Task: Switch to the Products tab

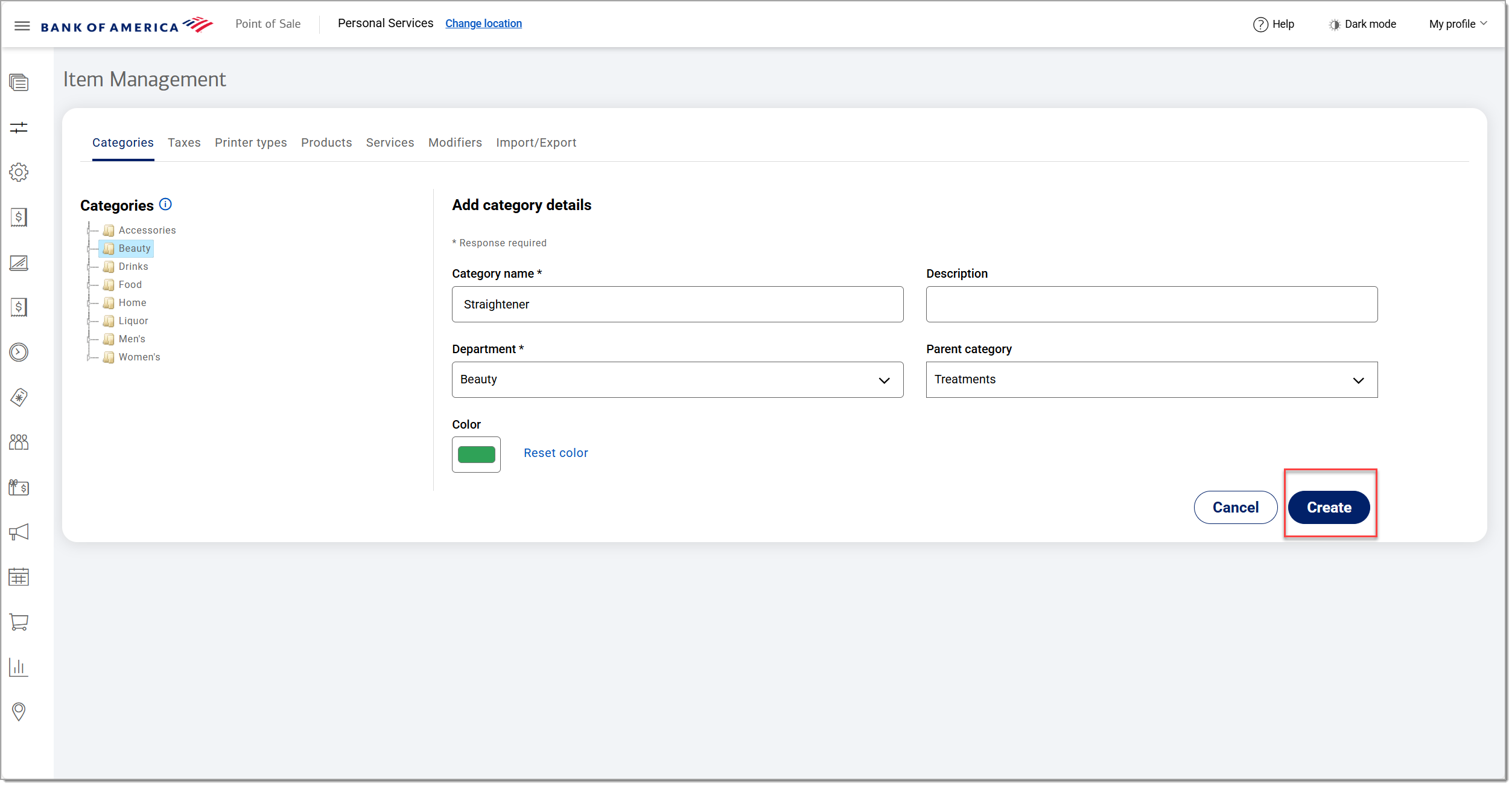Action: pyautogui.click(x=326, y=143)
